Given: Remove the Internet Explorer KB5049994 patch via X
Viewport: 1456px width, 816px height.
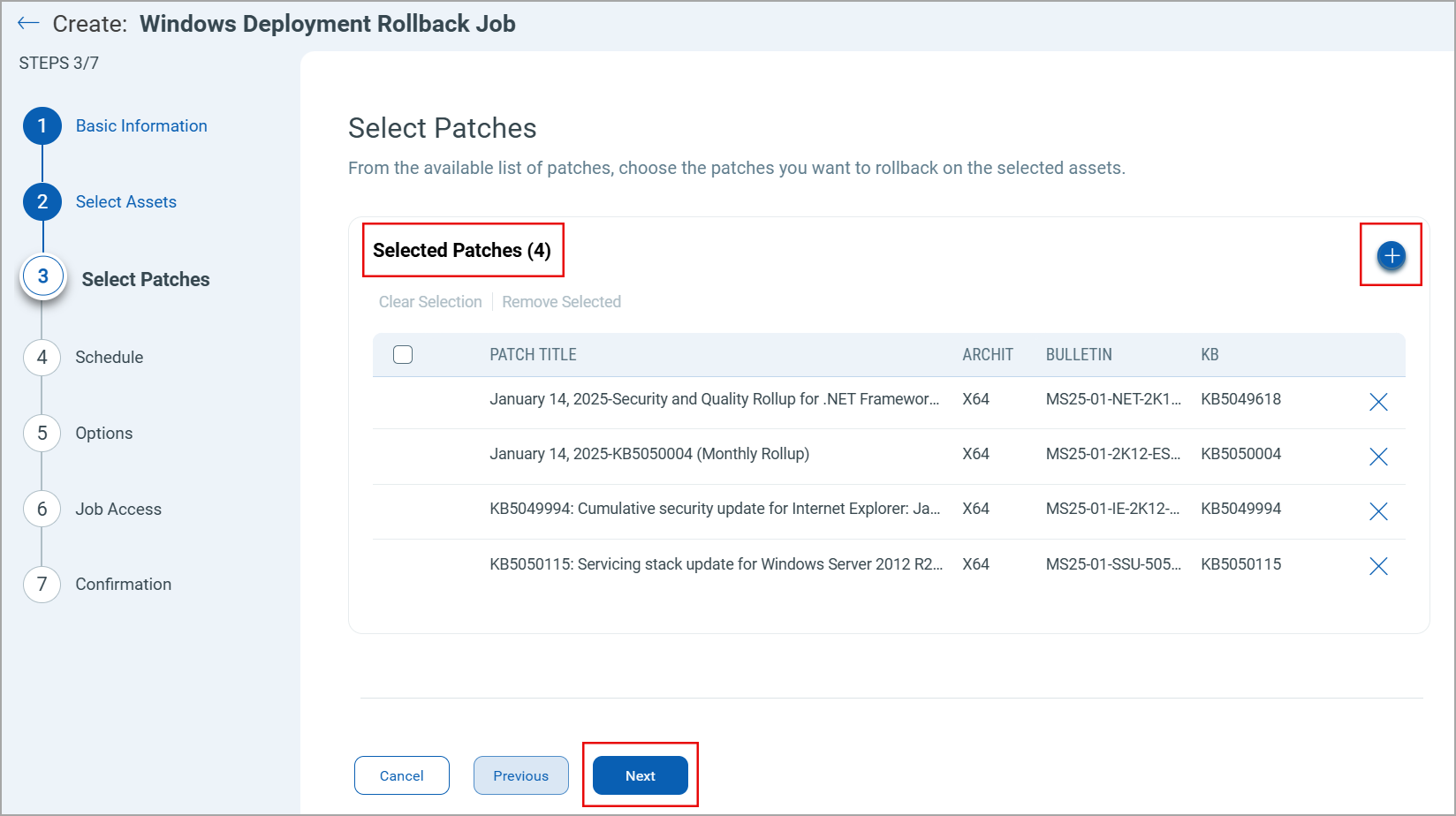Looking at the screenshot, I should click(1379, 511).
